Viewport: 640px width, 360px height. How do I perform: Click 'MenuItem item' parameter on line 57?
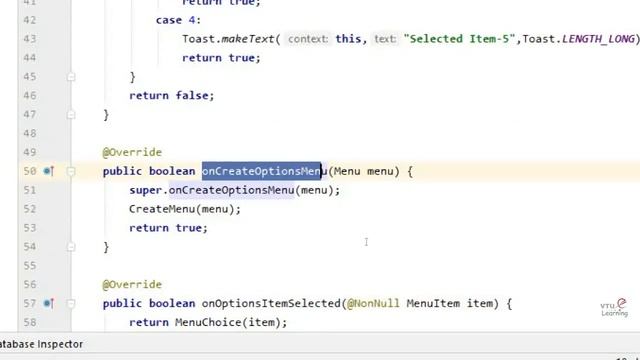[450, 303]
